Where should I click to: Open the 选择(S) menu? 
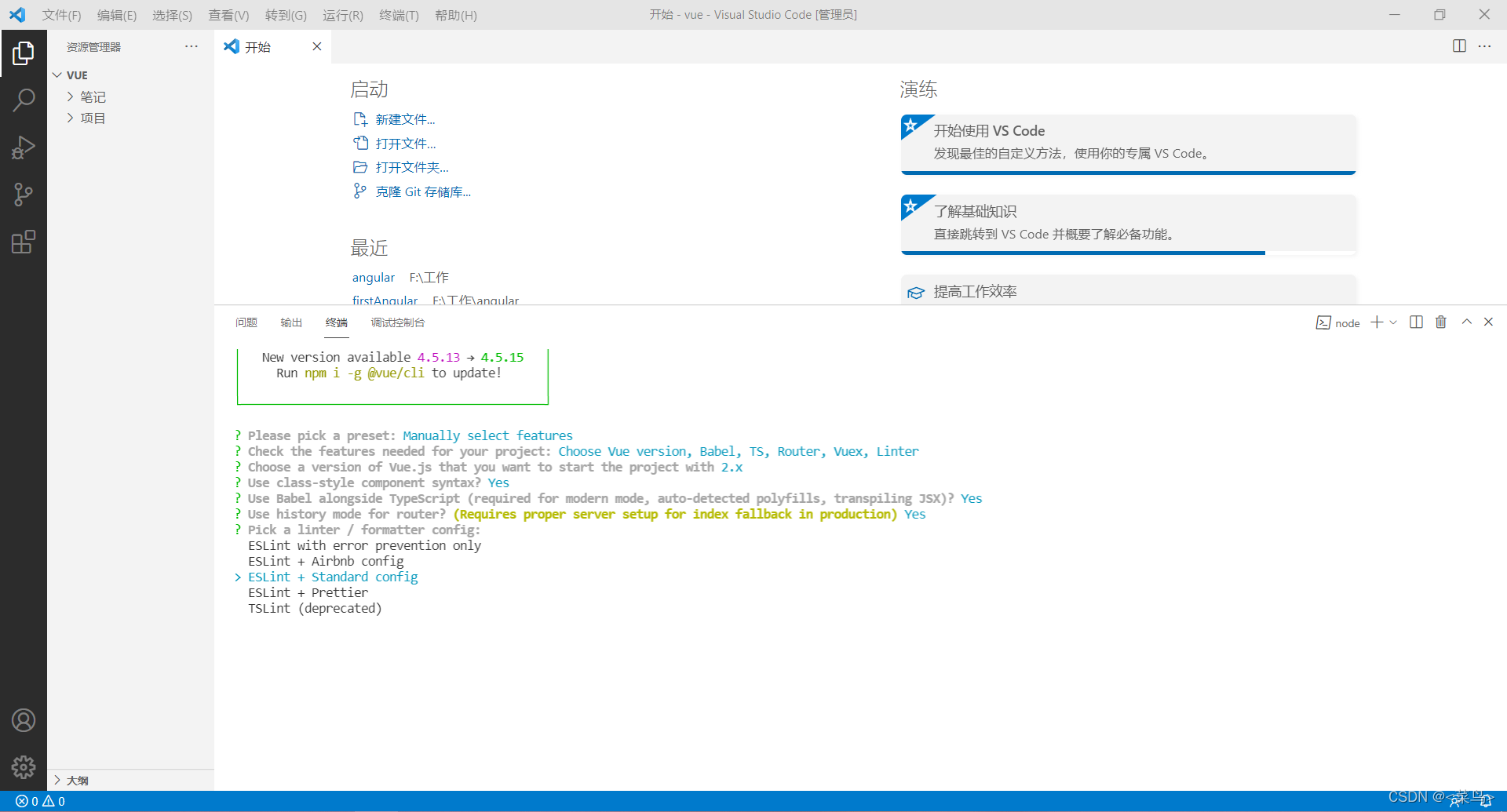click(172, 15)
